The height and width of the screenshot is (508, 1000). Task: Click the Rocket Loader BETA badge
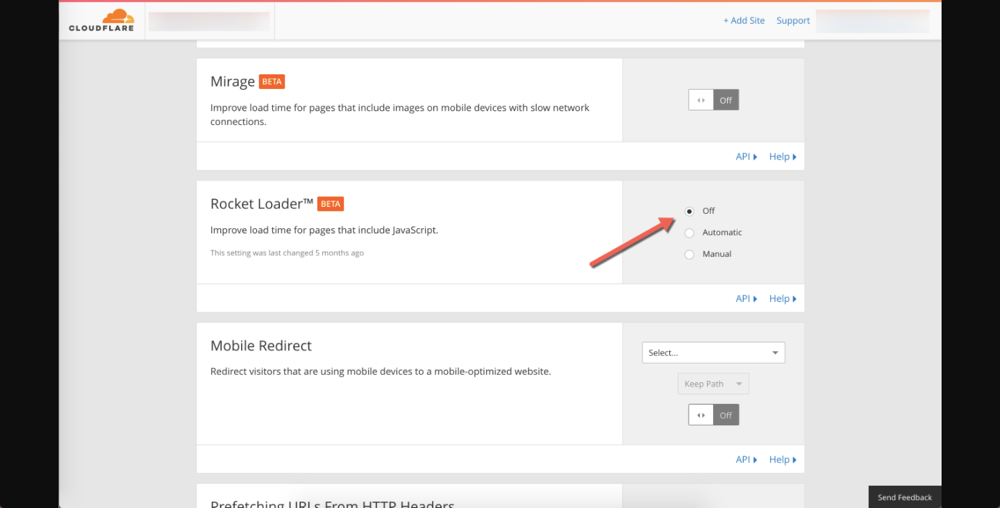(330, 204)
